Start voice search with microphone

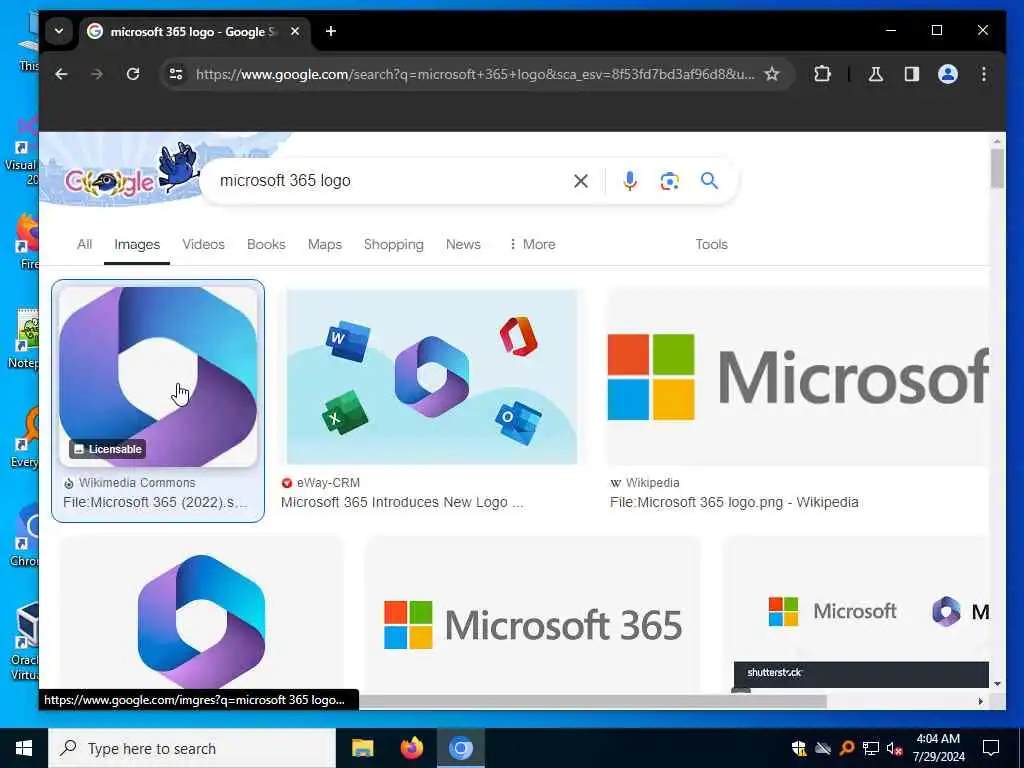630,181
